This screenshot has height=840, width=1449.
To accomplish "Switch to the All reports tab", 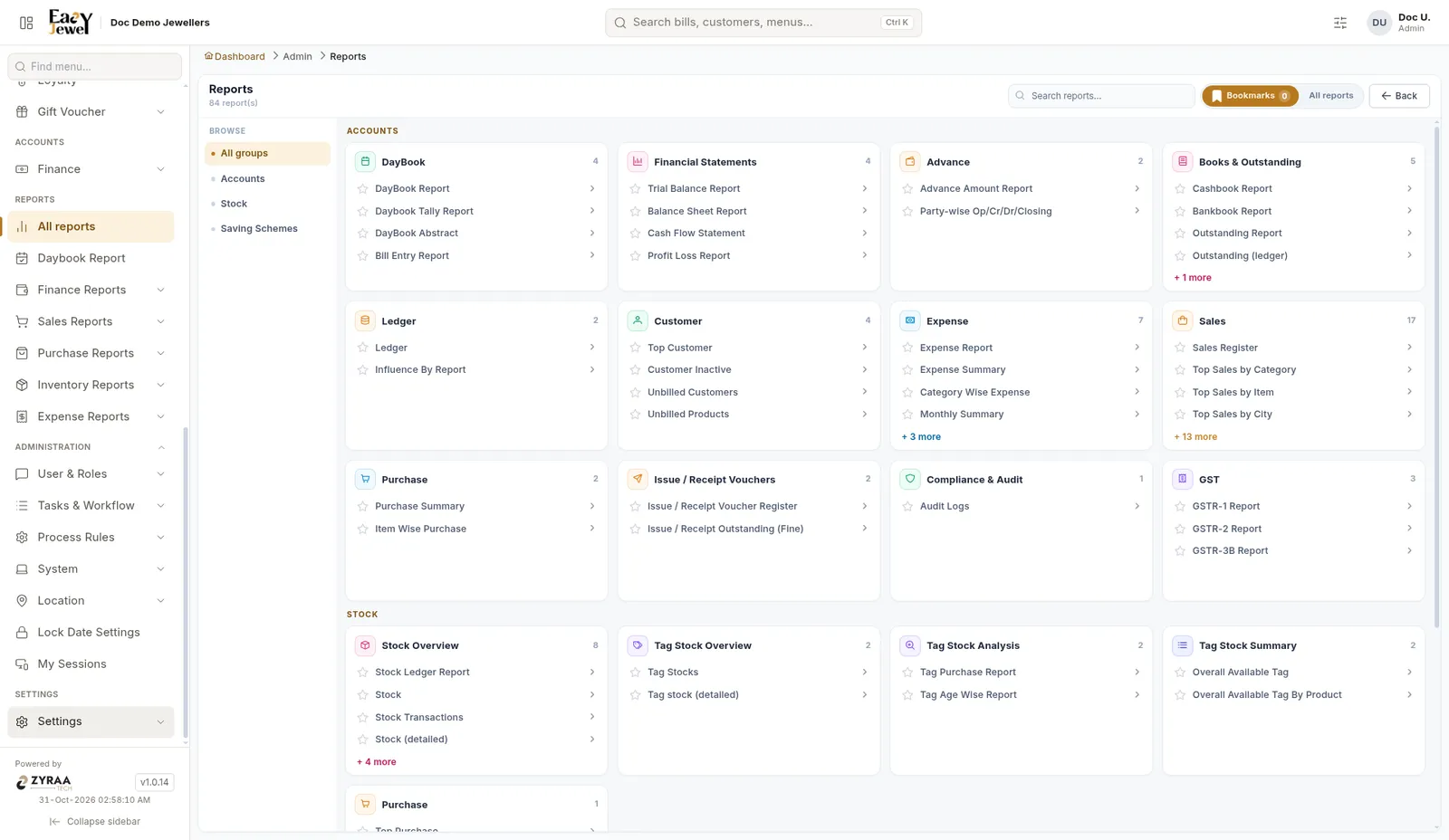I will click(1330, 96).
